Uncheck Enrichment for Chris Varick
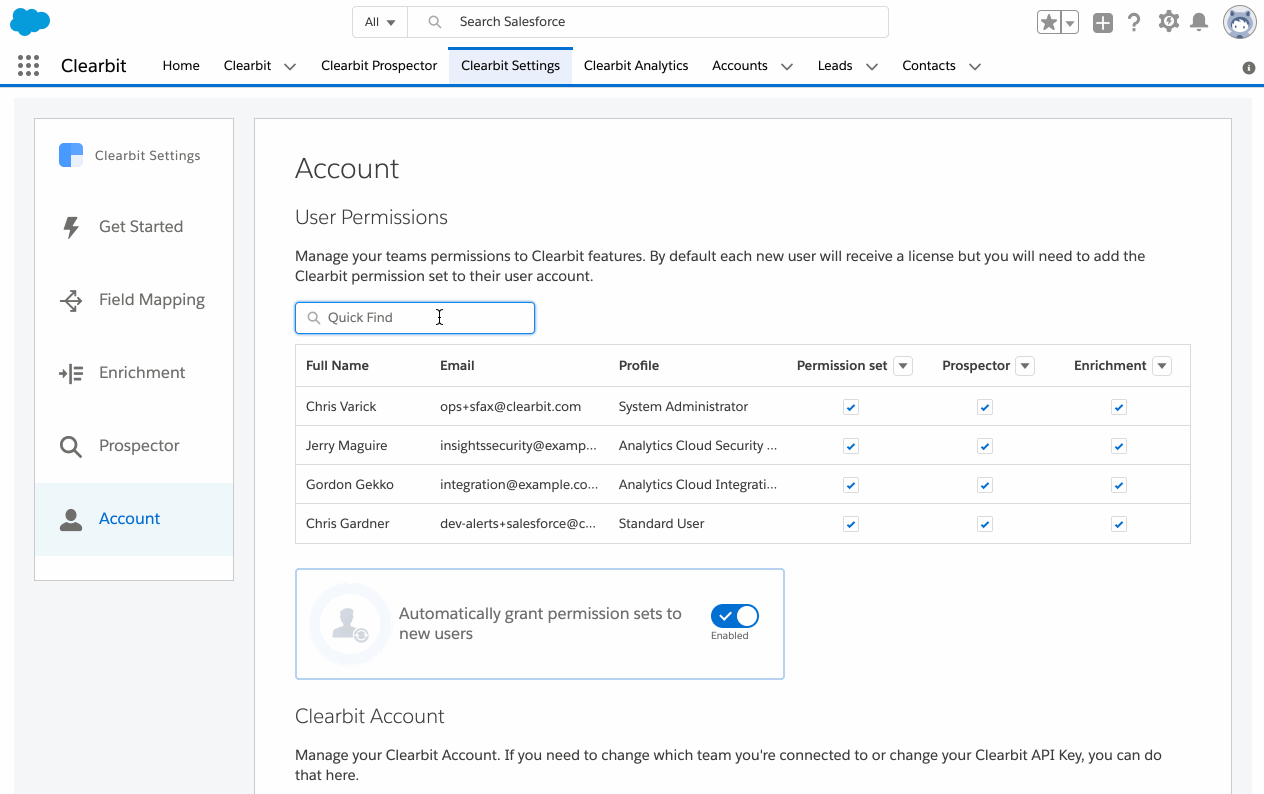This screenshot has height=794, width=1264. pos(1119,407)
